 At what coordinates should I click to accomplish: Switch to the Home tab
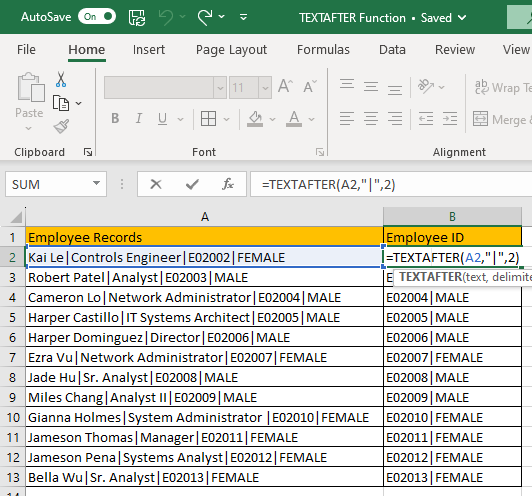point(87,50)
